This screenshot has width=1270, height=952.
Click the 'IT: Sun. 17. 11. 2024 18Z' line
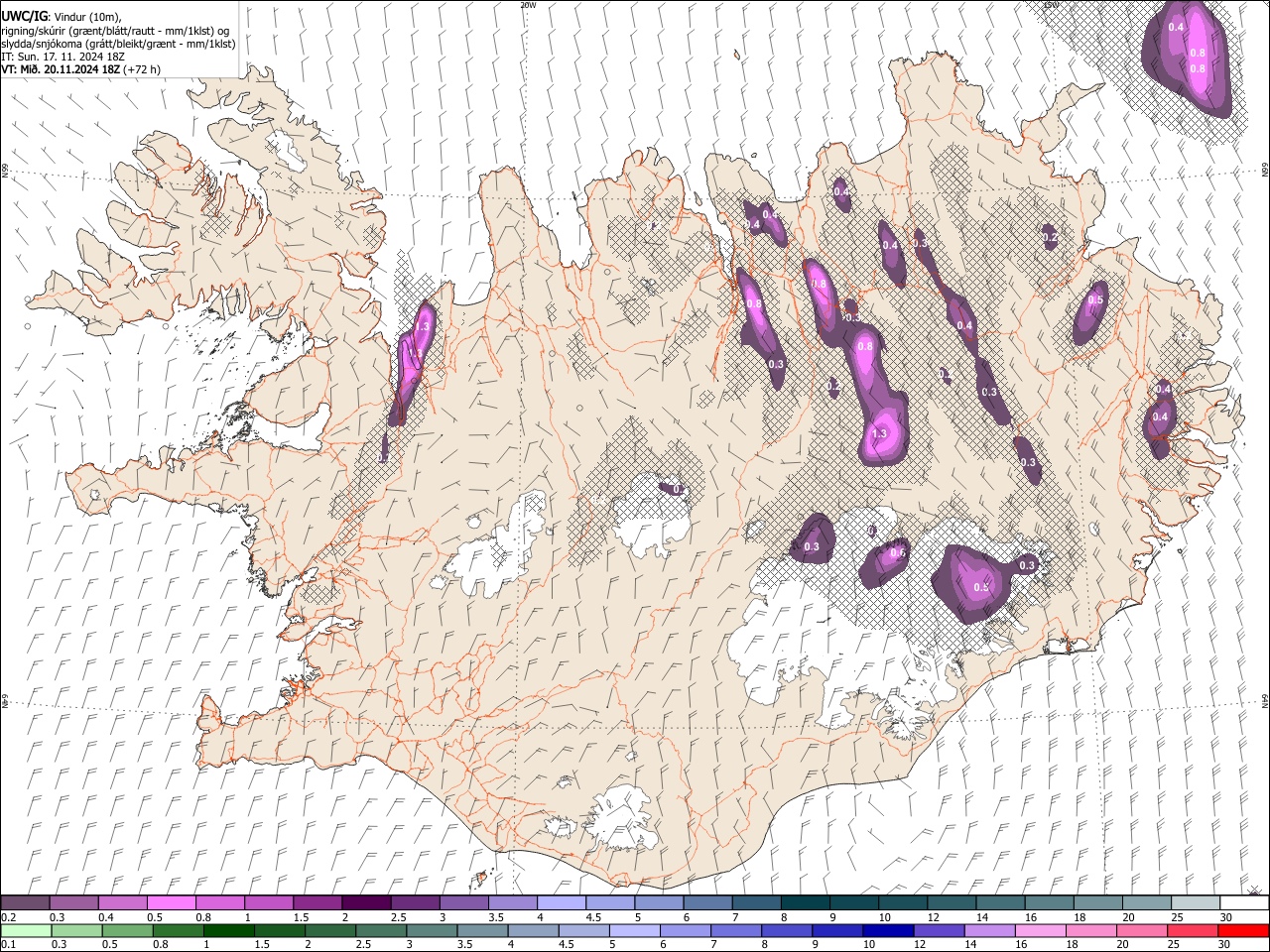tap(63, 57)
